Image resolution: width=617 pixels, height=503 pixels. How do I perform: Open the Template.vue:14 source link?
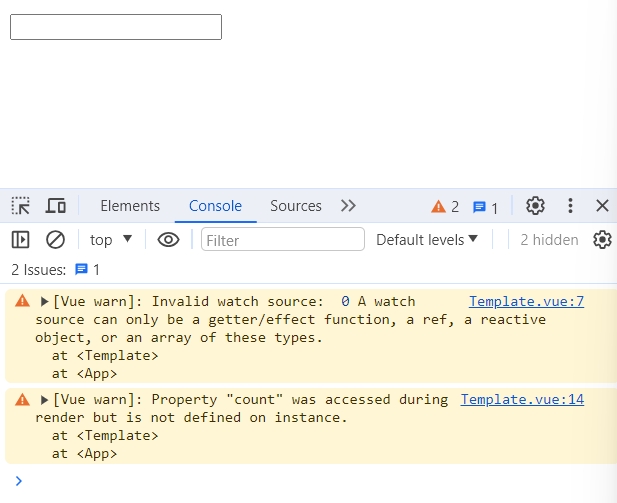tap(522, 399)
